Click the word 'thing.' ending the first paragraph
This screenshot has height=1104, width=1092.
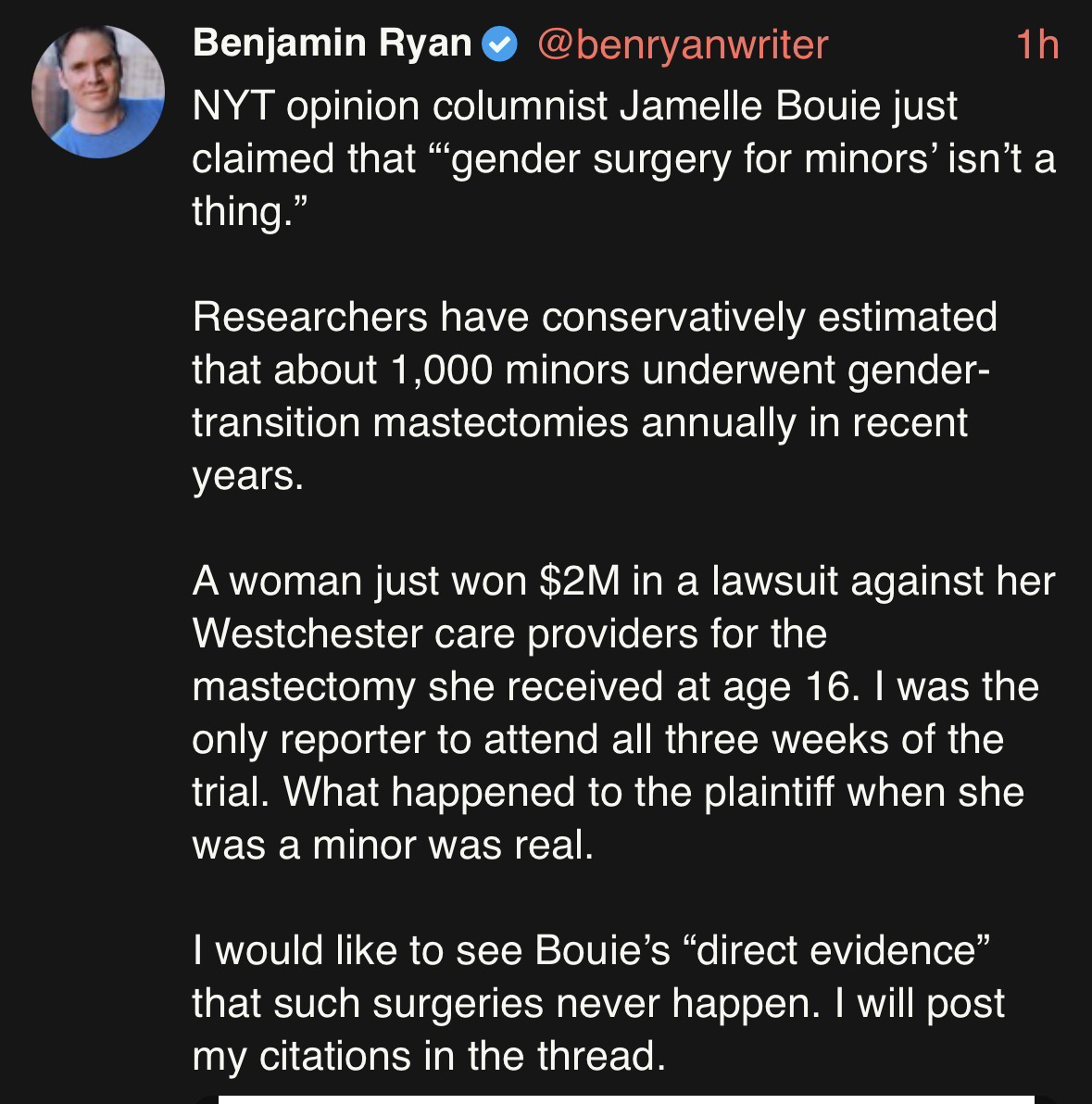(x=247, y=212)
